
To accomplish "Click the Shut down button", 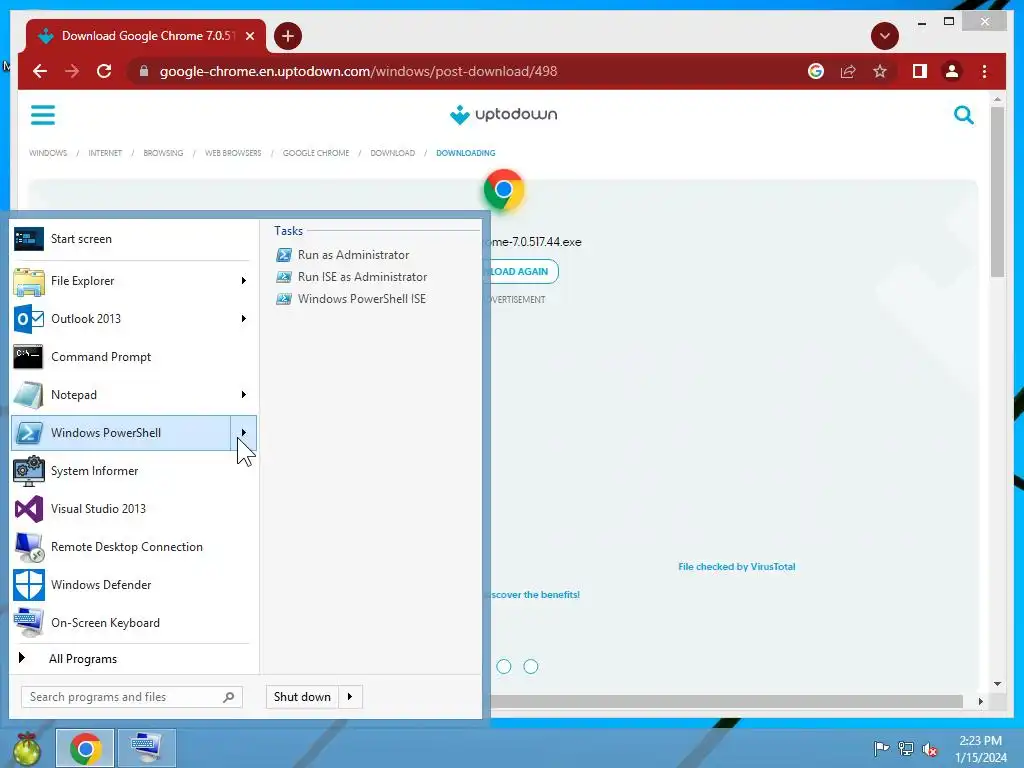I will click(302, 697).
